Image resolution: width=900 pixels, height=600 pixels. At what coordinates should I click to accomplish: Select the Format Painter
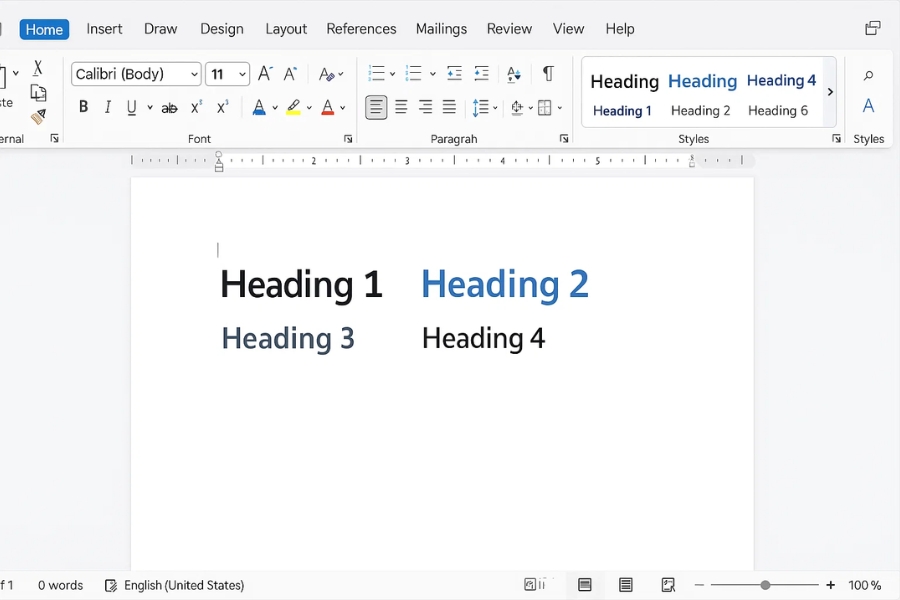[x=38, y=117]
